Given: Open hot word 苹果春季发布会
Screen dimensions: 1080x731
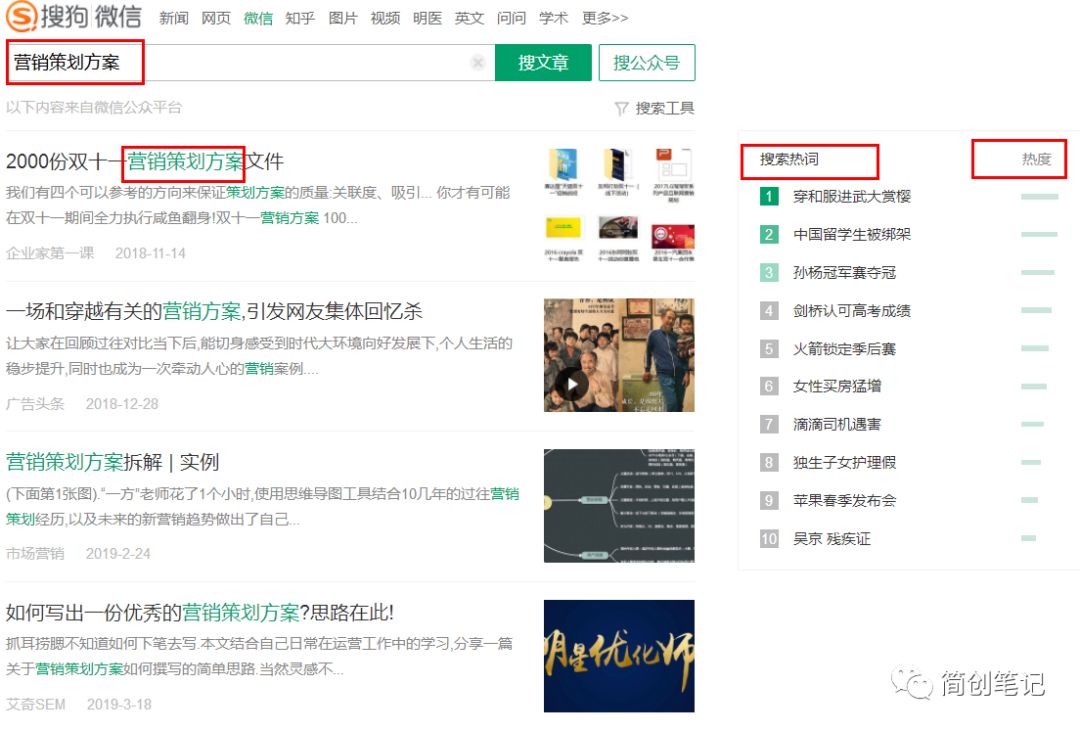Looking at the screenshot, I should point(844,501).
